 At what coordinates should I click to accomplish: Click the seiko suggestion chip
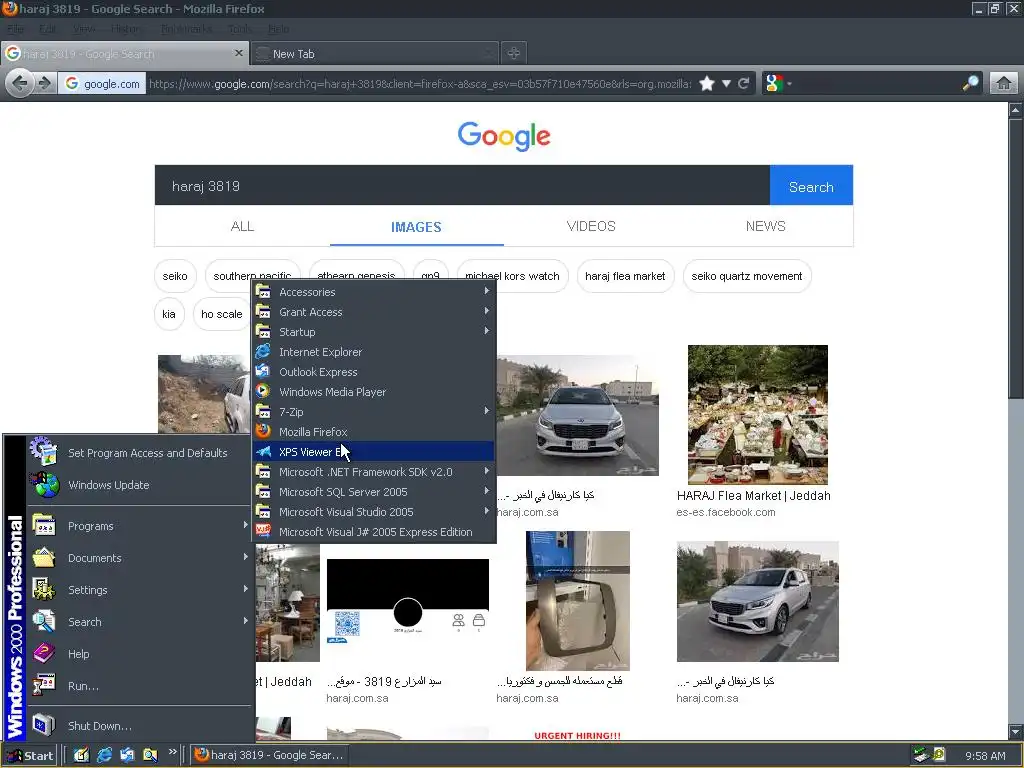pos(175,276)
